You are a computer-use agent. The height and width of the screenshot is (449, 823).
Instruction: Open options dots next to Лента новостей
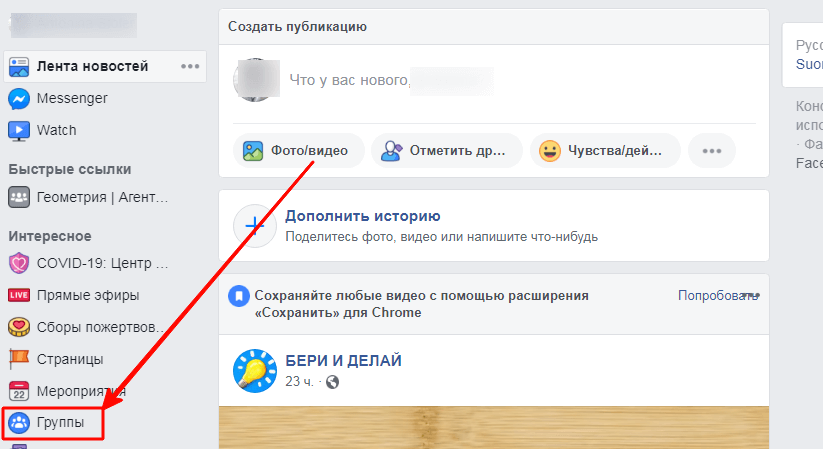coord(190,67)
